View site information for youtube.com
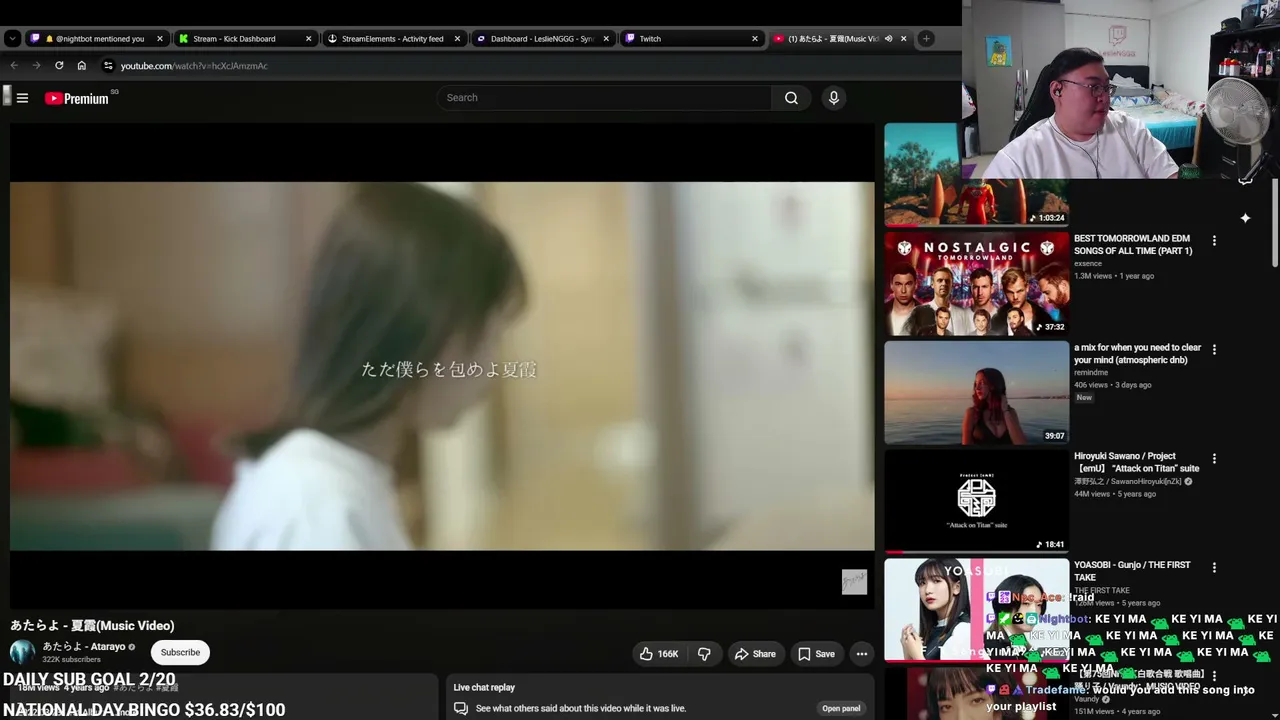Screen dimensions: 1280x720 click(108, 66)
